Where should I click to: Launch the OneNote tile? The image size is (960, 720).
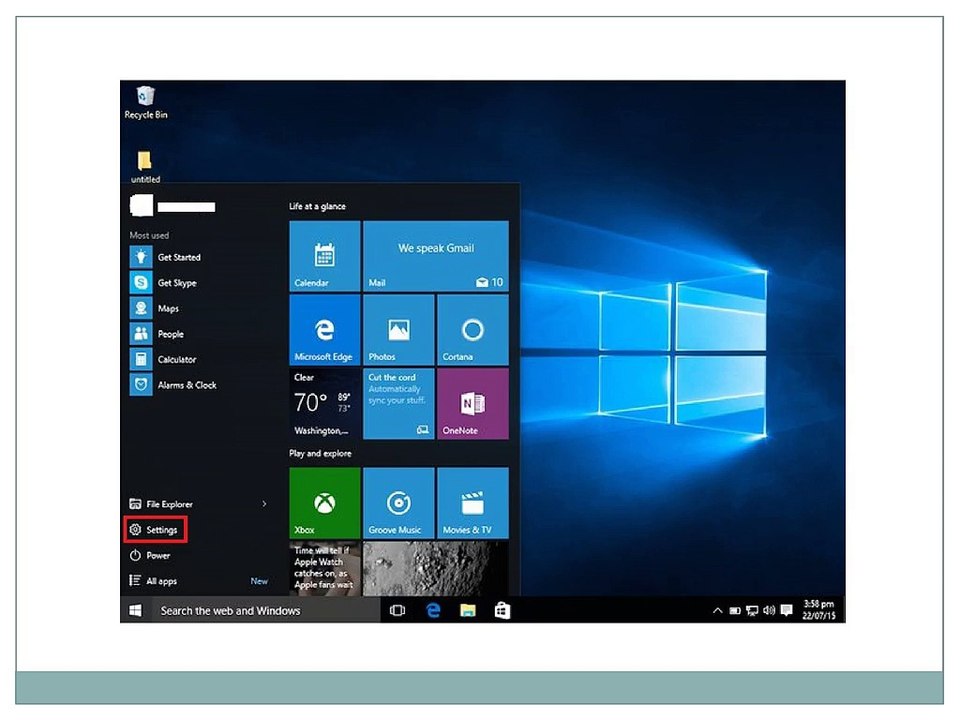pos(473,403)
